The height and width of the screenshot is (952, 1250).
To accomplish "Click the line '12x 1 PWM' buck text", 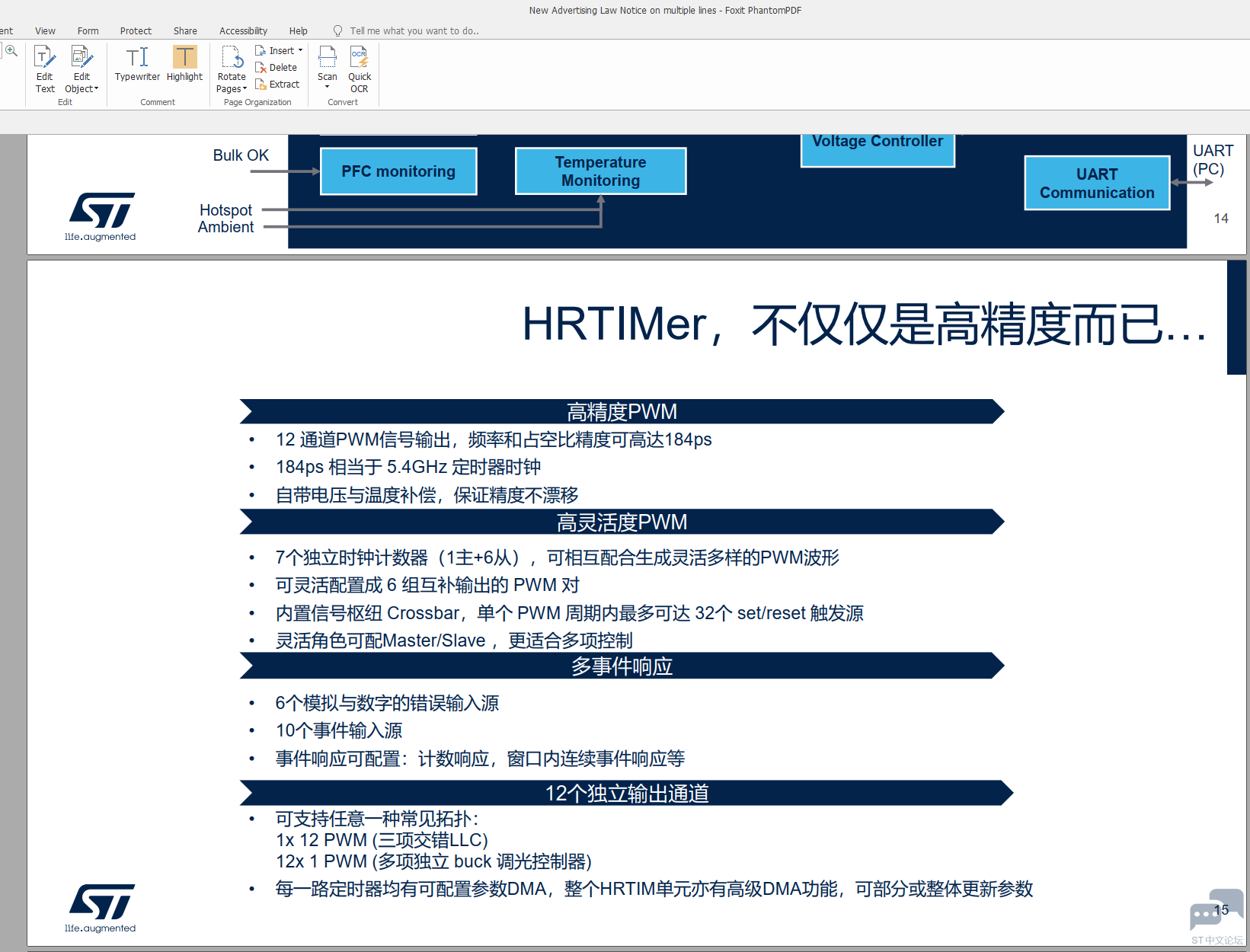I will point(433,861).
